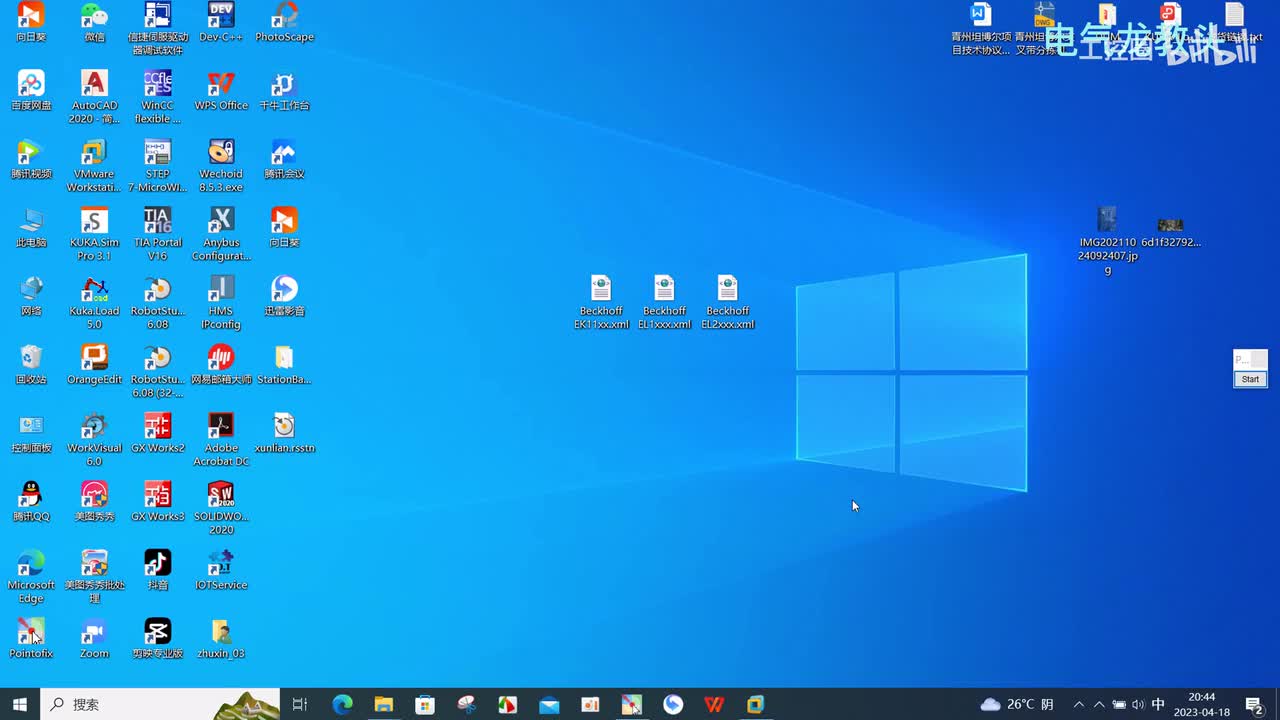Open the PhotoScape desktop shortcut
This screenshot has height=720, width=1280.
point(285,22)
